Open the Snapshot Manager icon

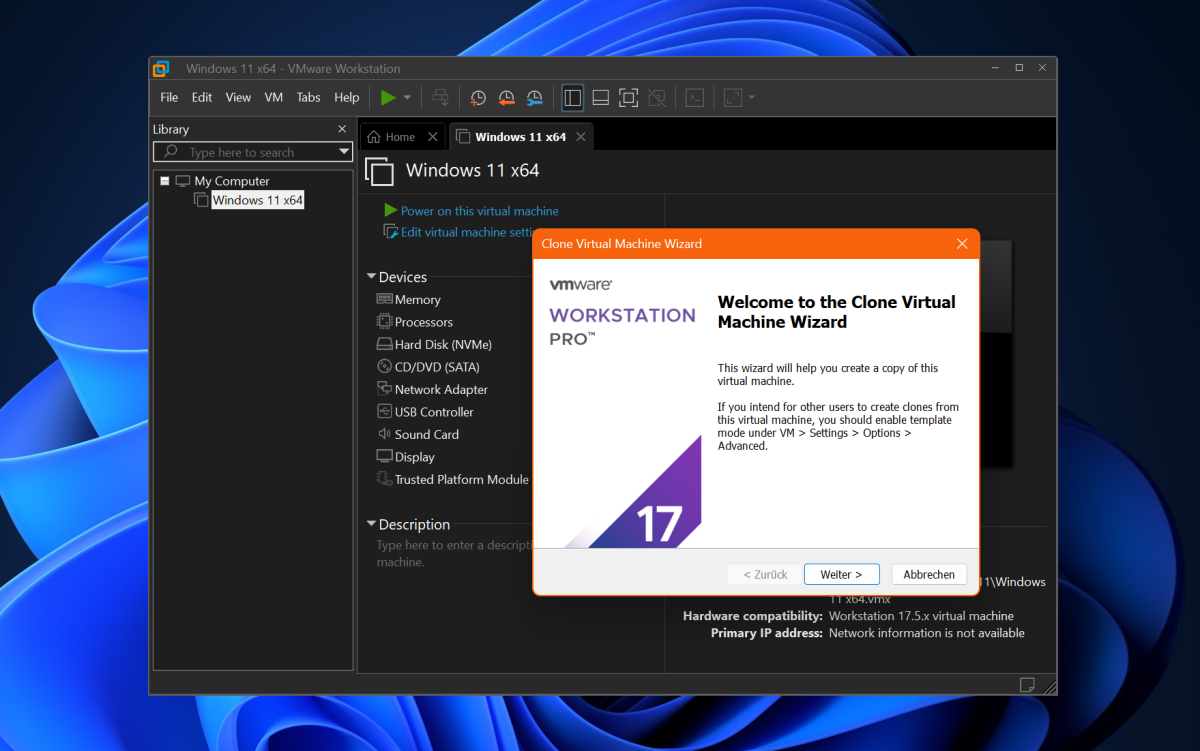533,97
